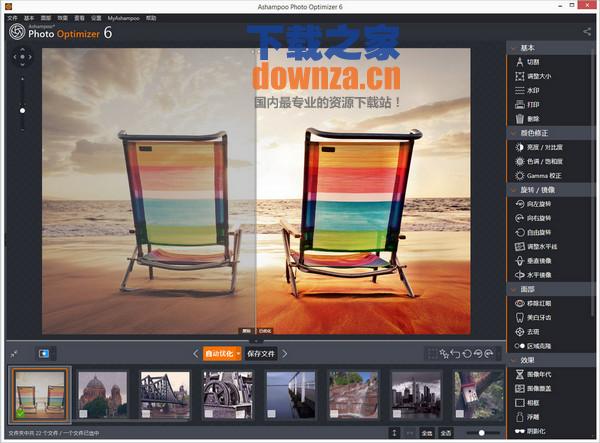Collapse the 基本 section header
The image size is (600, 443).
pyautogui.click(x=549, y=48)
